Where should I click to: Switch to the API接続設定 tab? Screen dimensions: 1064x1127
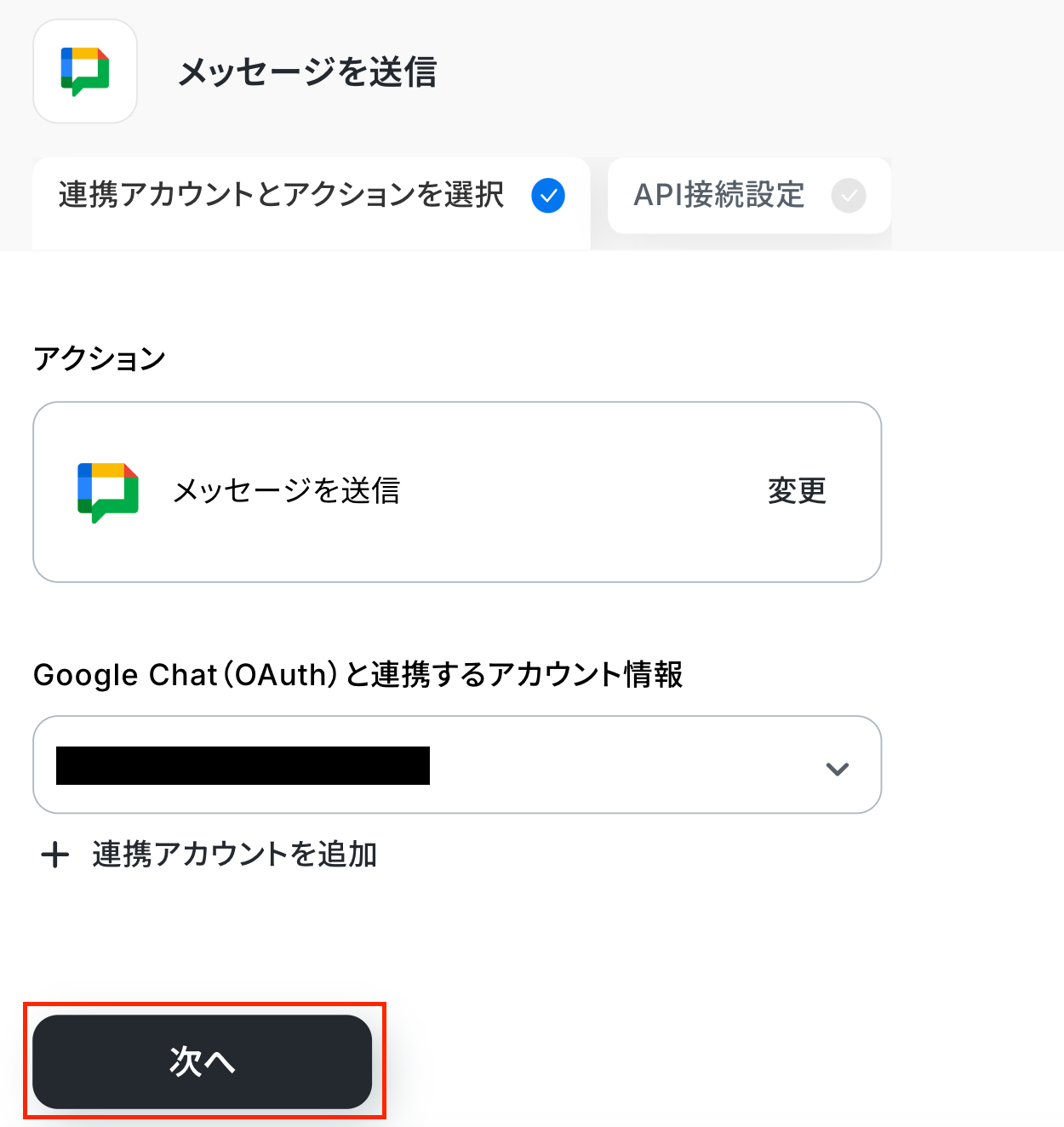pos(749,196)
